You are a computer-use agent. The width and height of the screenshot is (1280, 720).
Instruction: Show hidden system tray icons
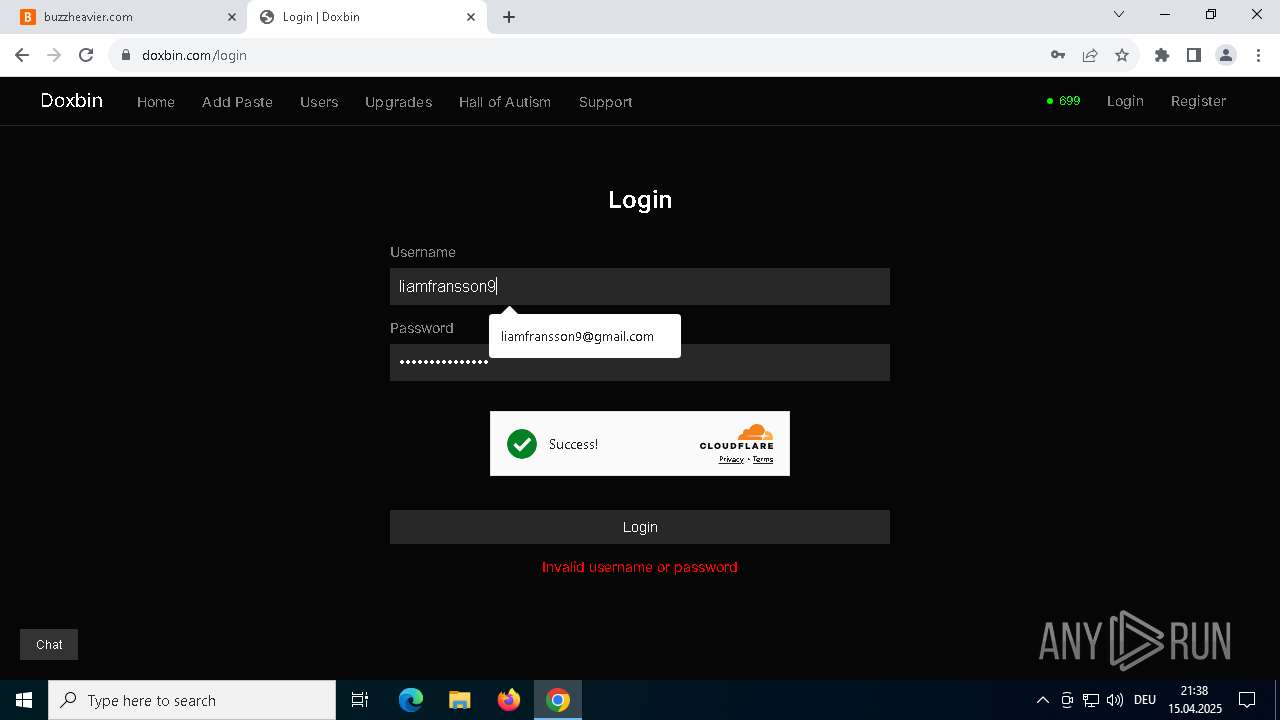(x=1042, y=700)
